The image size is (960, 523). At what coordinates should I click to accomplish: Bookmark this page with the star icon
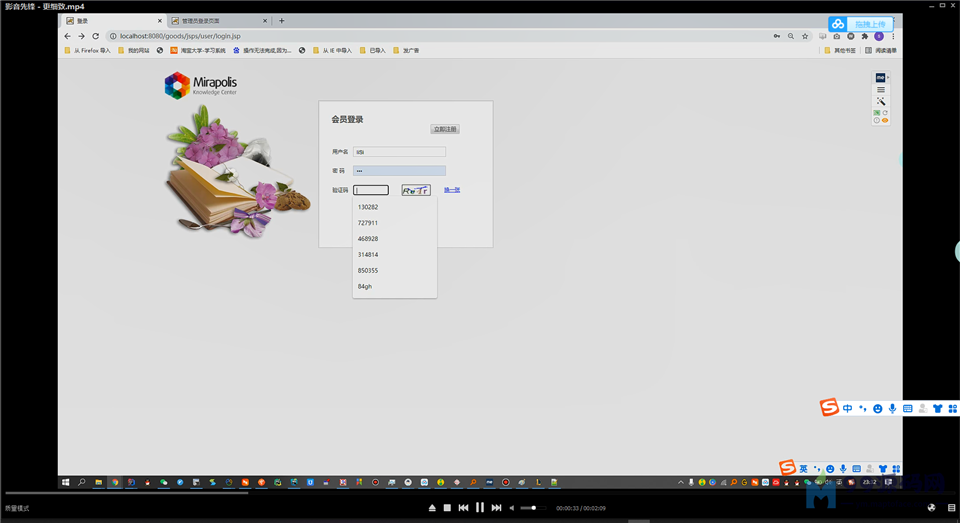tap(805, 36)
